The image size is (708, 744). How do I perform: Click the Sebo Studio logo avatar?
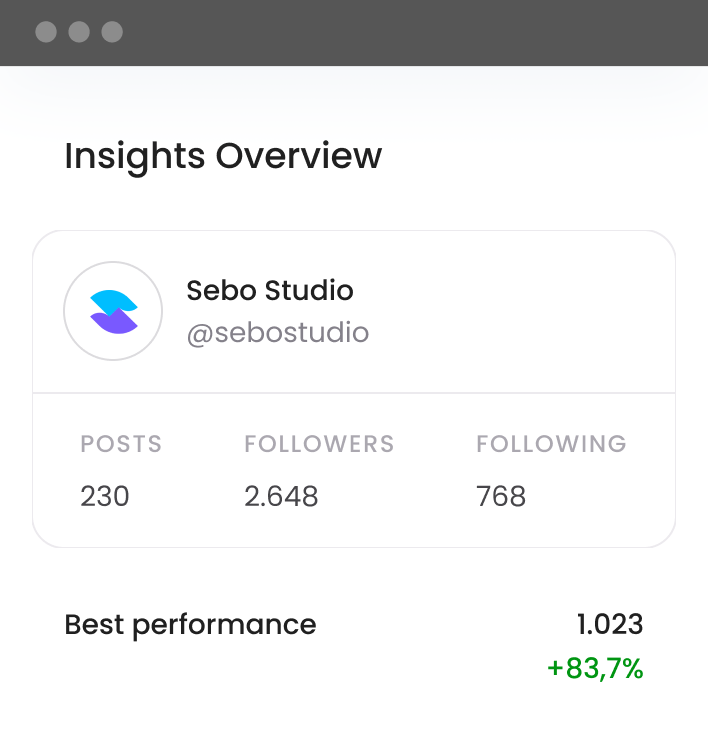pos(113,311)
